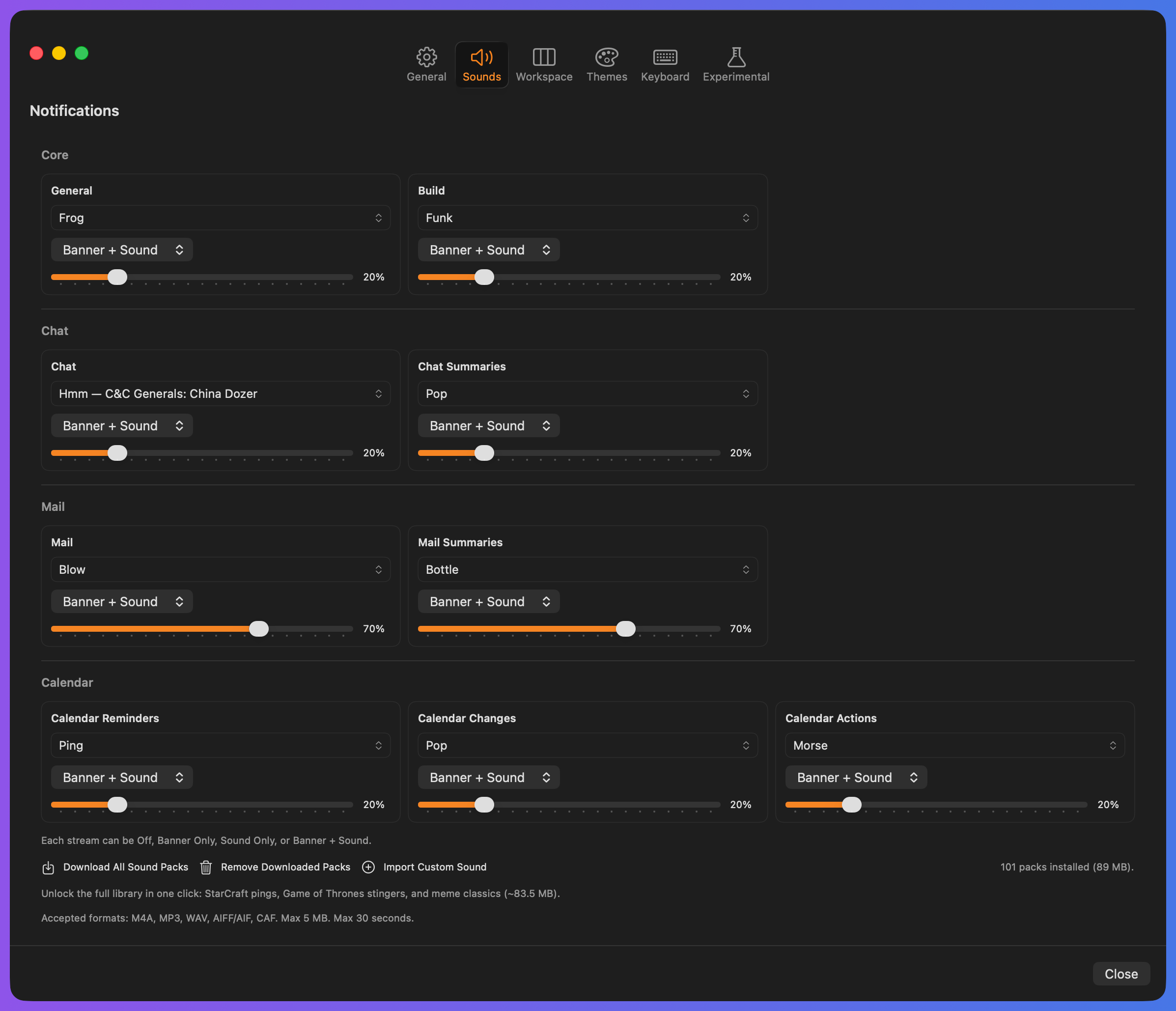
Task: Open the Workspace columns icon
Action: pos(544,57)
